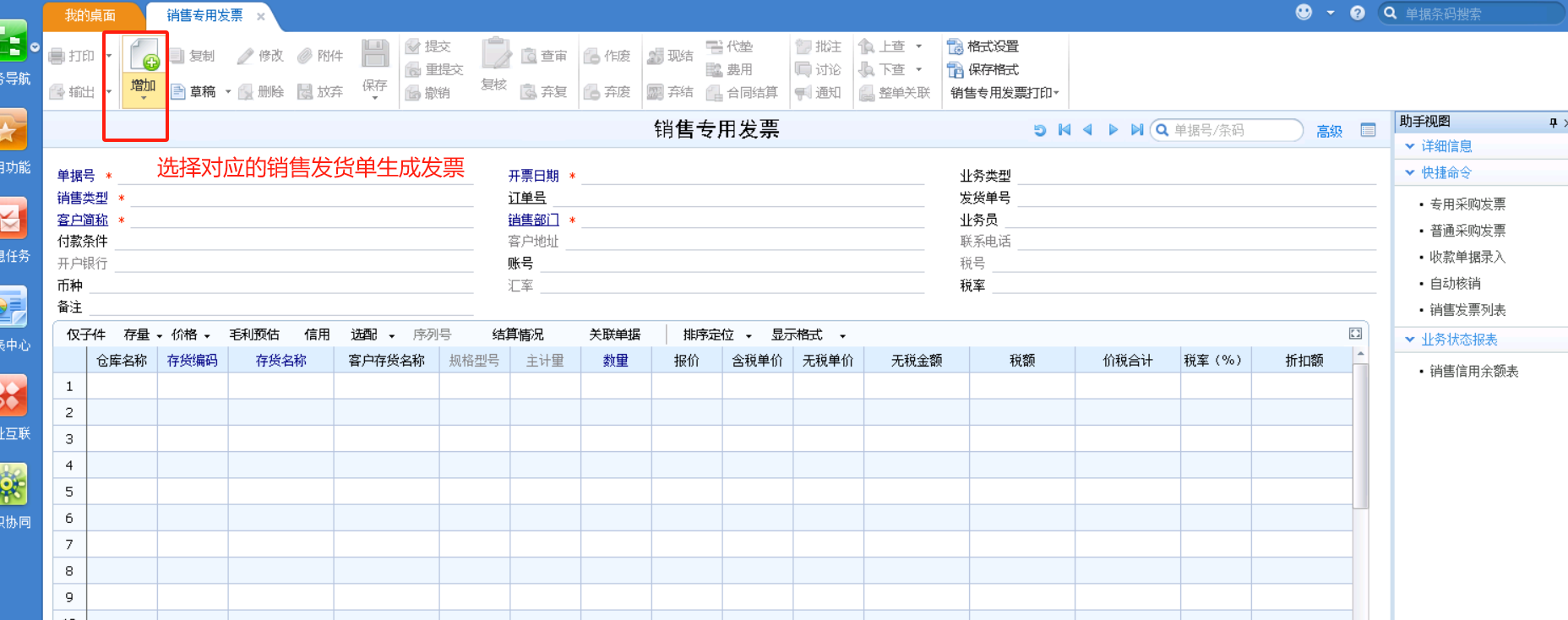Click the 复制 copy button
Screen dimensions: 1568x620
[193, 57]
